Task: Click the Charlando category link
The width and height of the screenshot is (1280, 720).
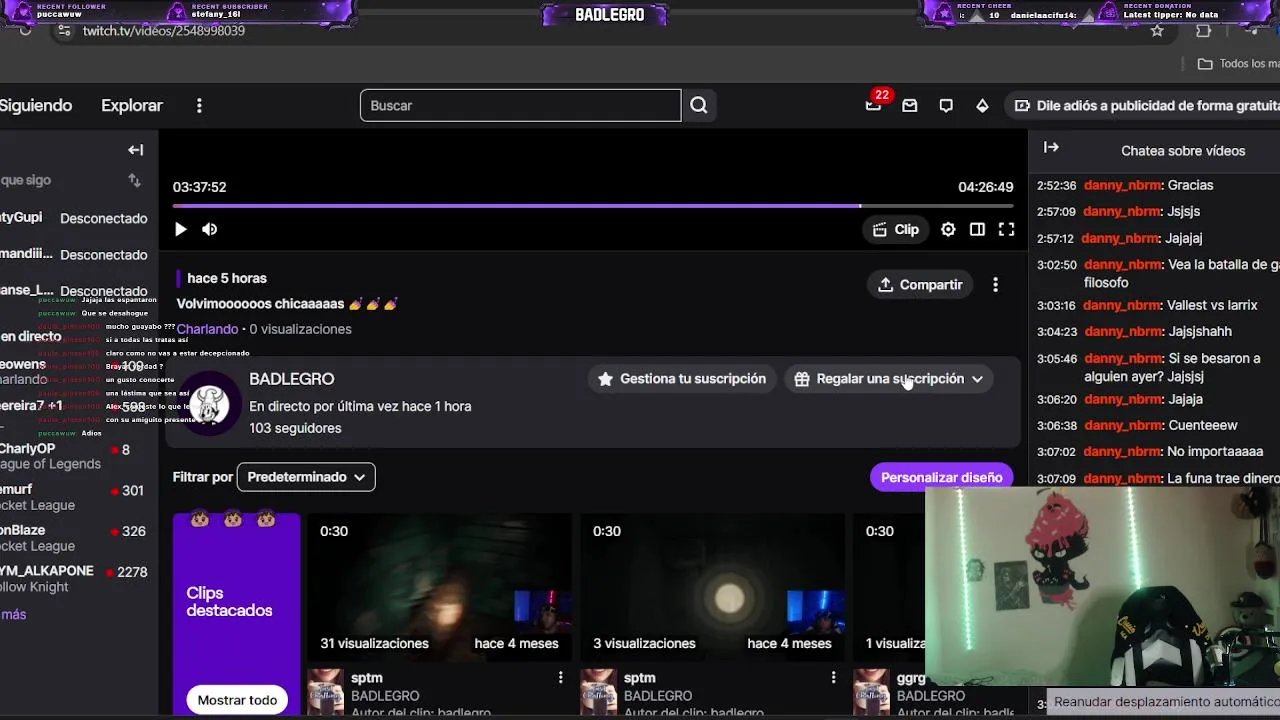Action: click(x=207, y=329)
